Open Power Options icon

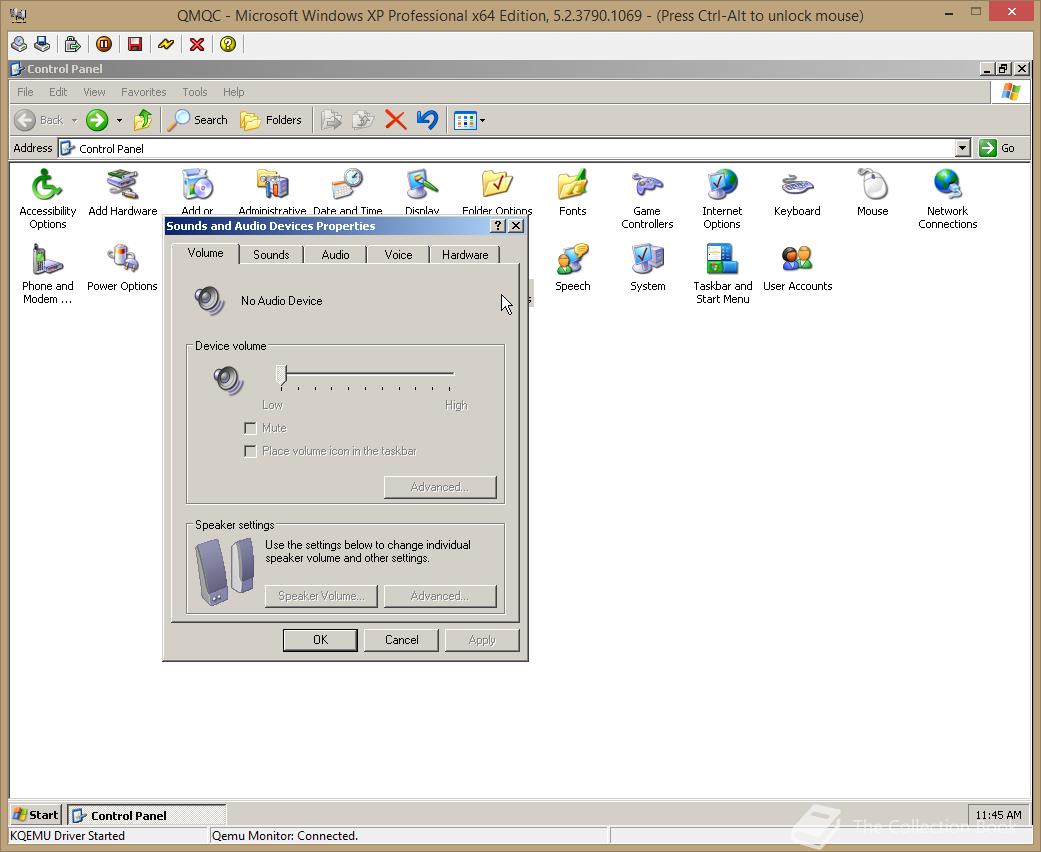pos(122,267)
